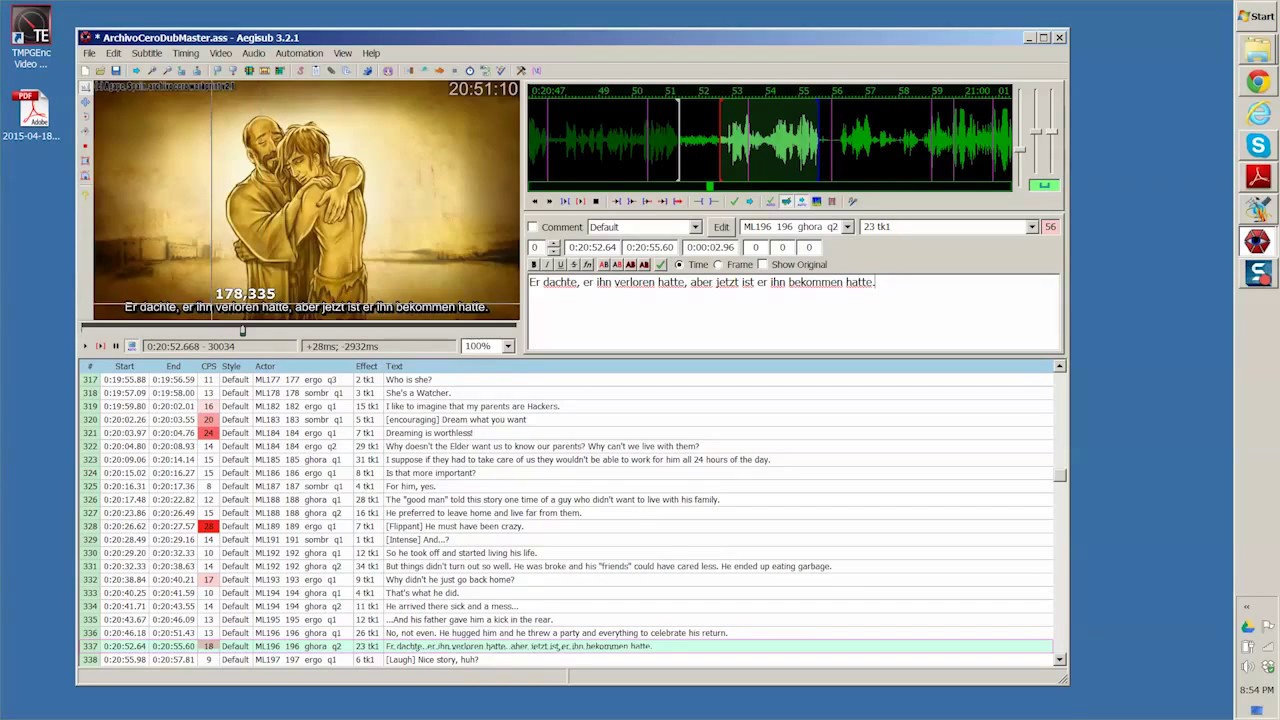Open the Subtitle menu
Viewport: 1280px width, 720px height.
point(146,53)
